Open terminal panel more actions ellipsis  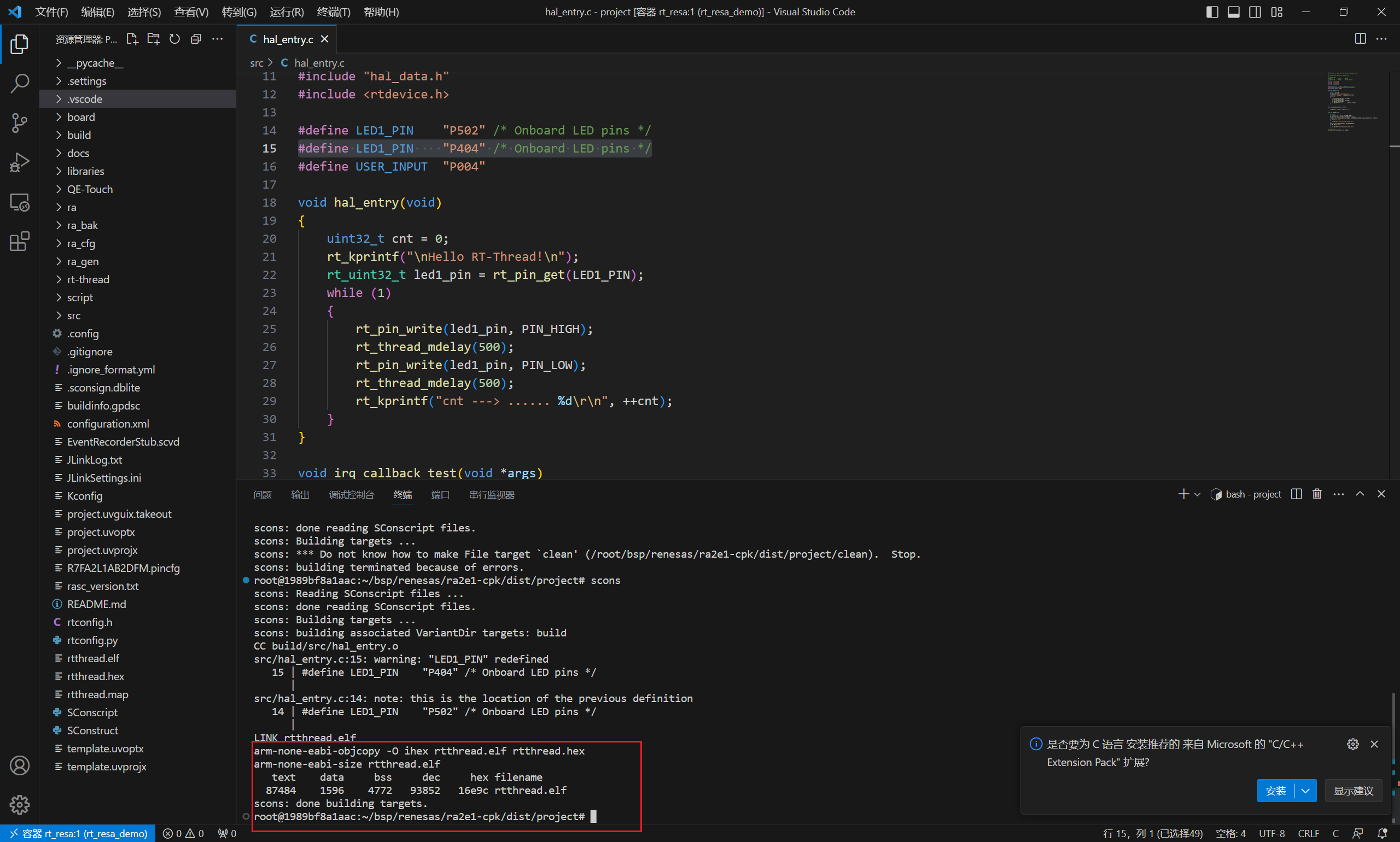tap(1339, 494)
